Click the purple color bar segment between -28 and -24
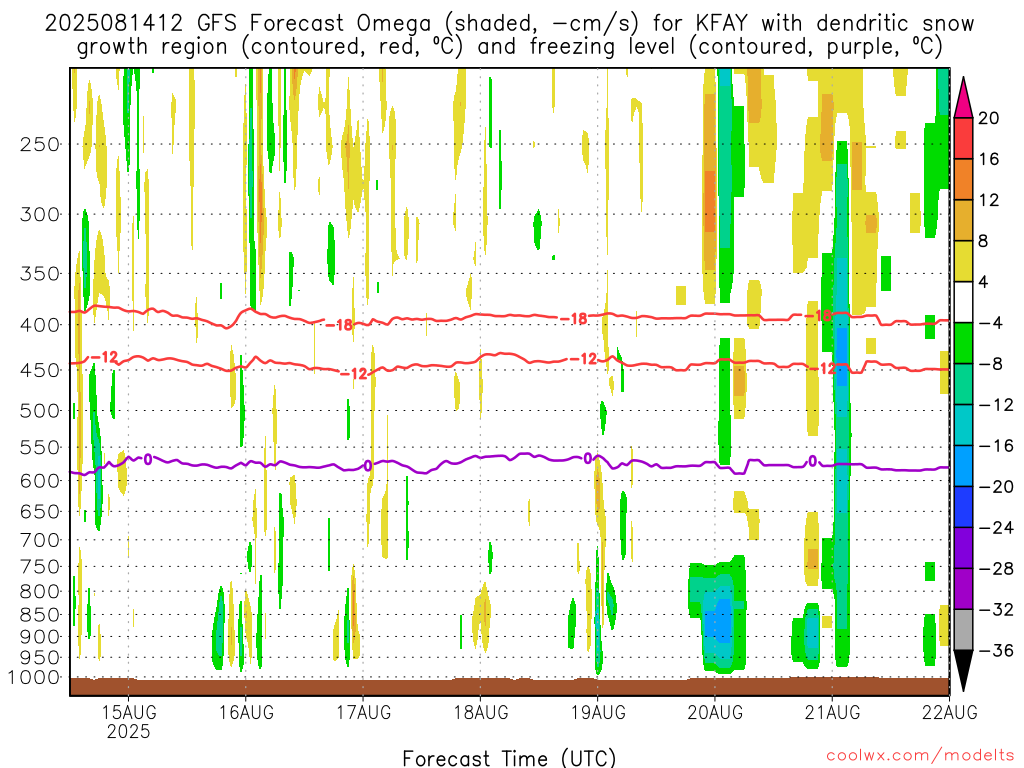This screenshot has height=768, width=1024. tap(963, 548)
